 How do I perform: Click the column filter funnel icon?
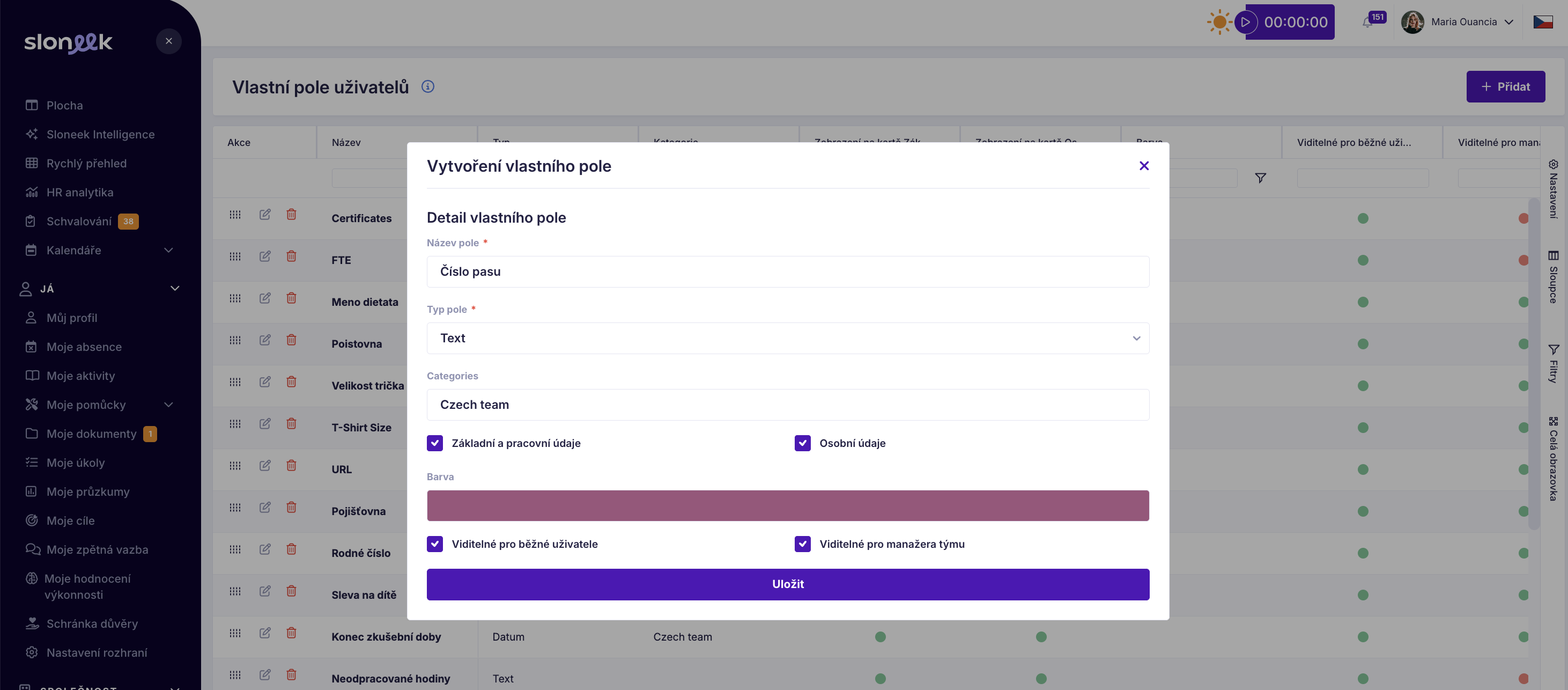pyautogui.click(x=1261, y=178)
